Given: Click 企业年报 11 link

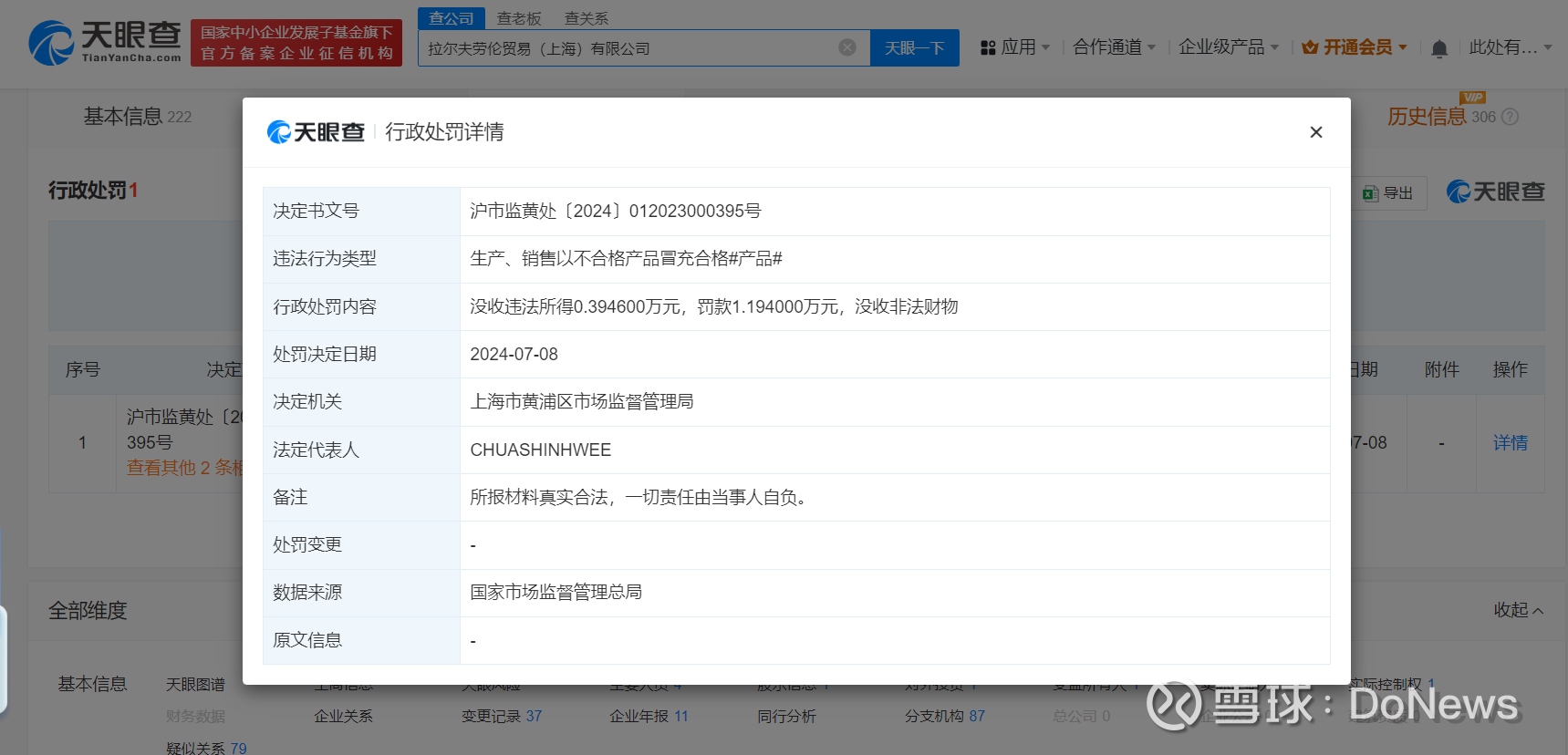Looking at the screenshot, I should point(649,717).
